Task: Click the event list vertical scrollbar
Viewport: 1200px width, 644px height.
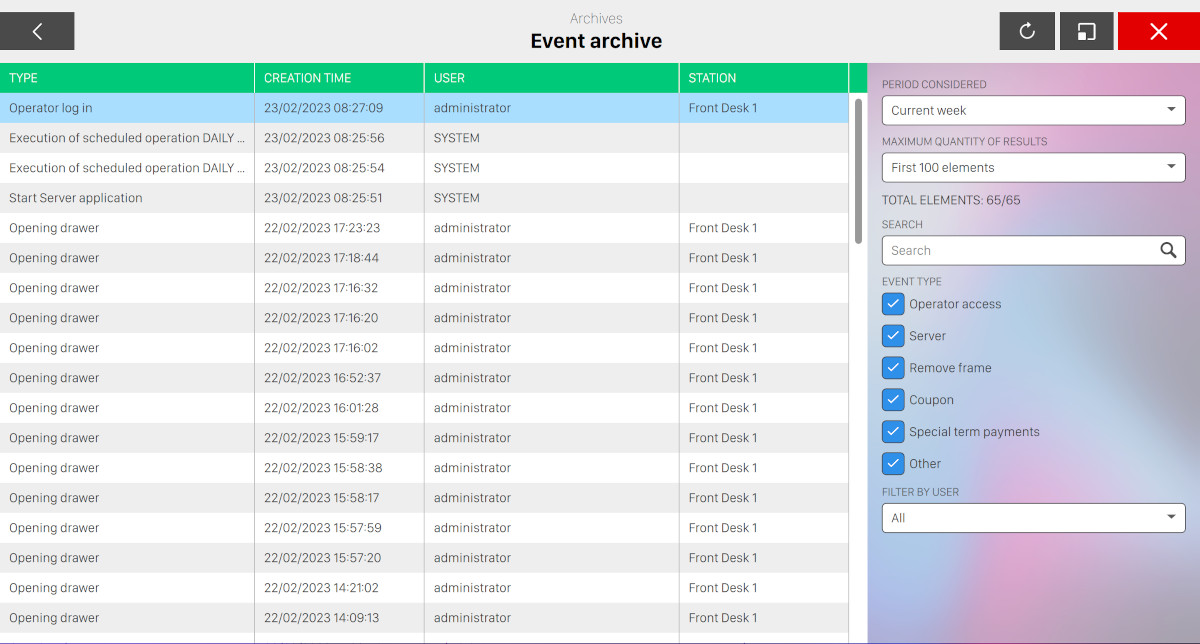Action: pos(858,170)
